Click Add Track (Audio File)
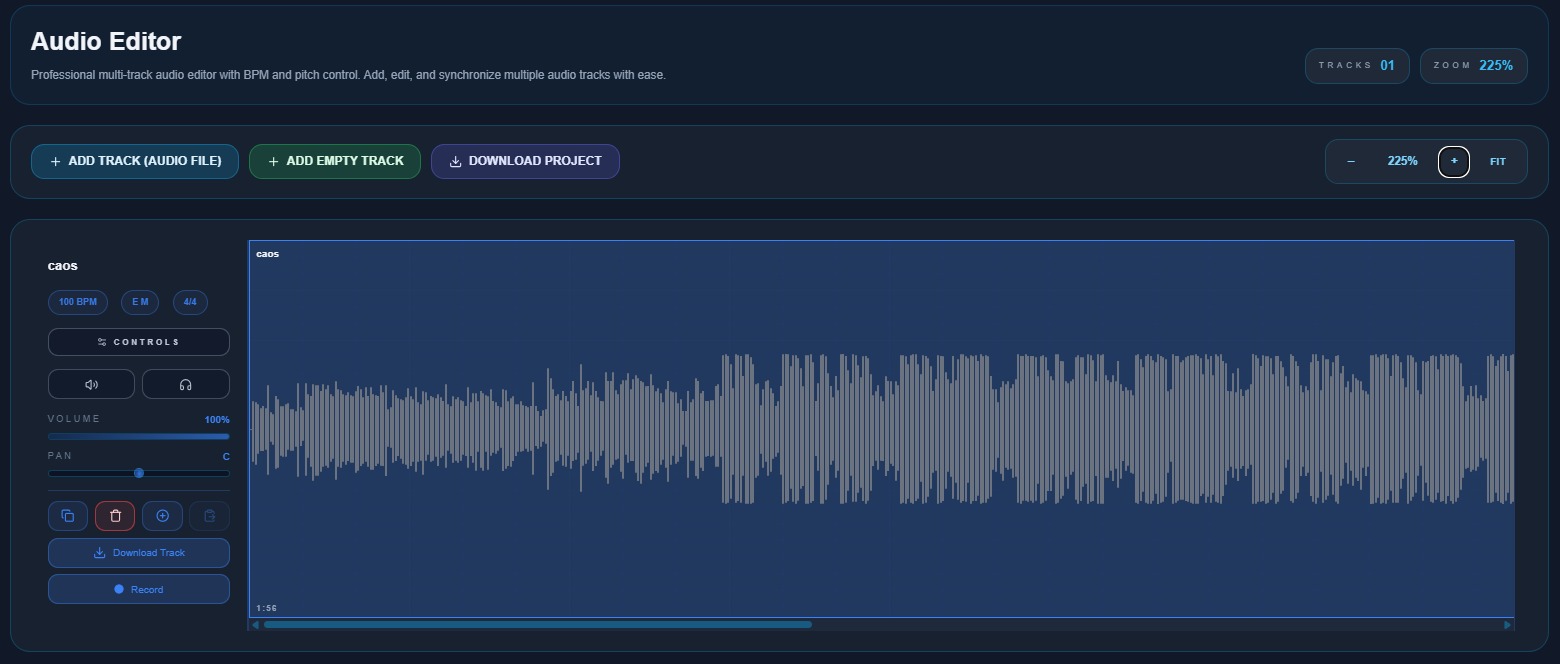 [x=135, y=161]
